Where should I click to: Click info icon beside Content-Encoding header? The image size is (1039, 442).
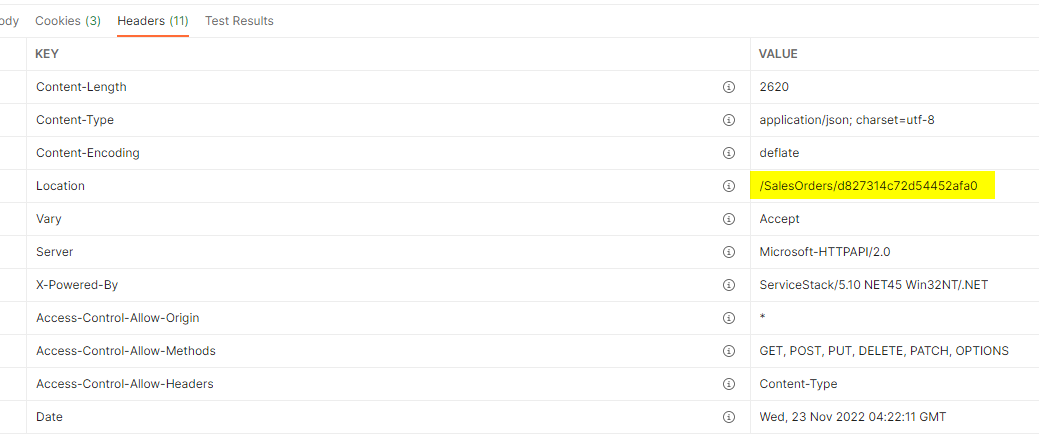coord(729,153)
